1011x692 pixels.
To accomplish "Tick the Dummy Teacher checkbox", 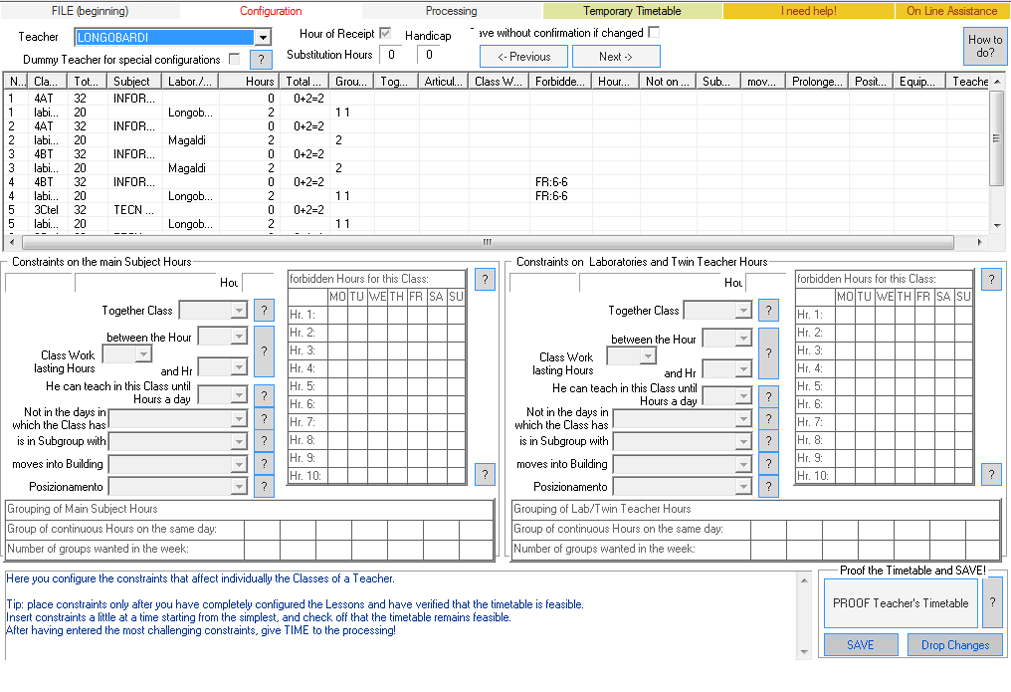I will click(235, 59).
